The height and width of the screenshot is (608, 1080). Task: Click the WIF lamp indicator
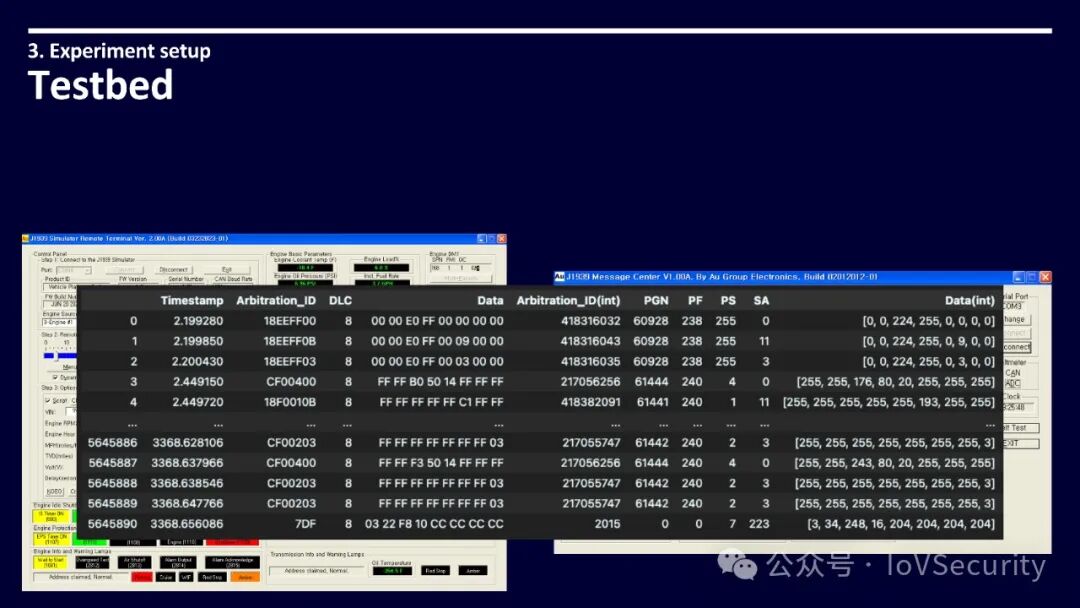186,577
